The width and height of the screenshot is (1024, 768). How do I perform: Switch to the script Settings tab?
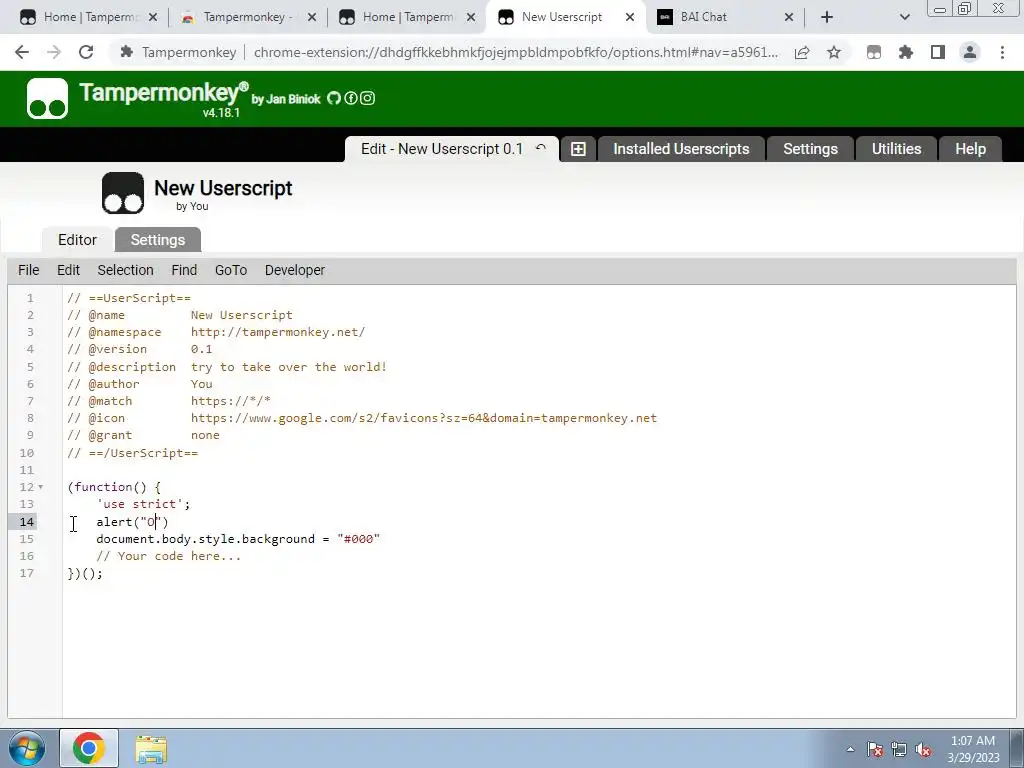(x=158, y=240)
